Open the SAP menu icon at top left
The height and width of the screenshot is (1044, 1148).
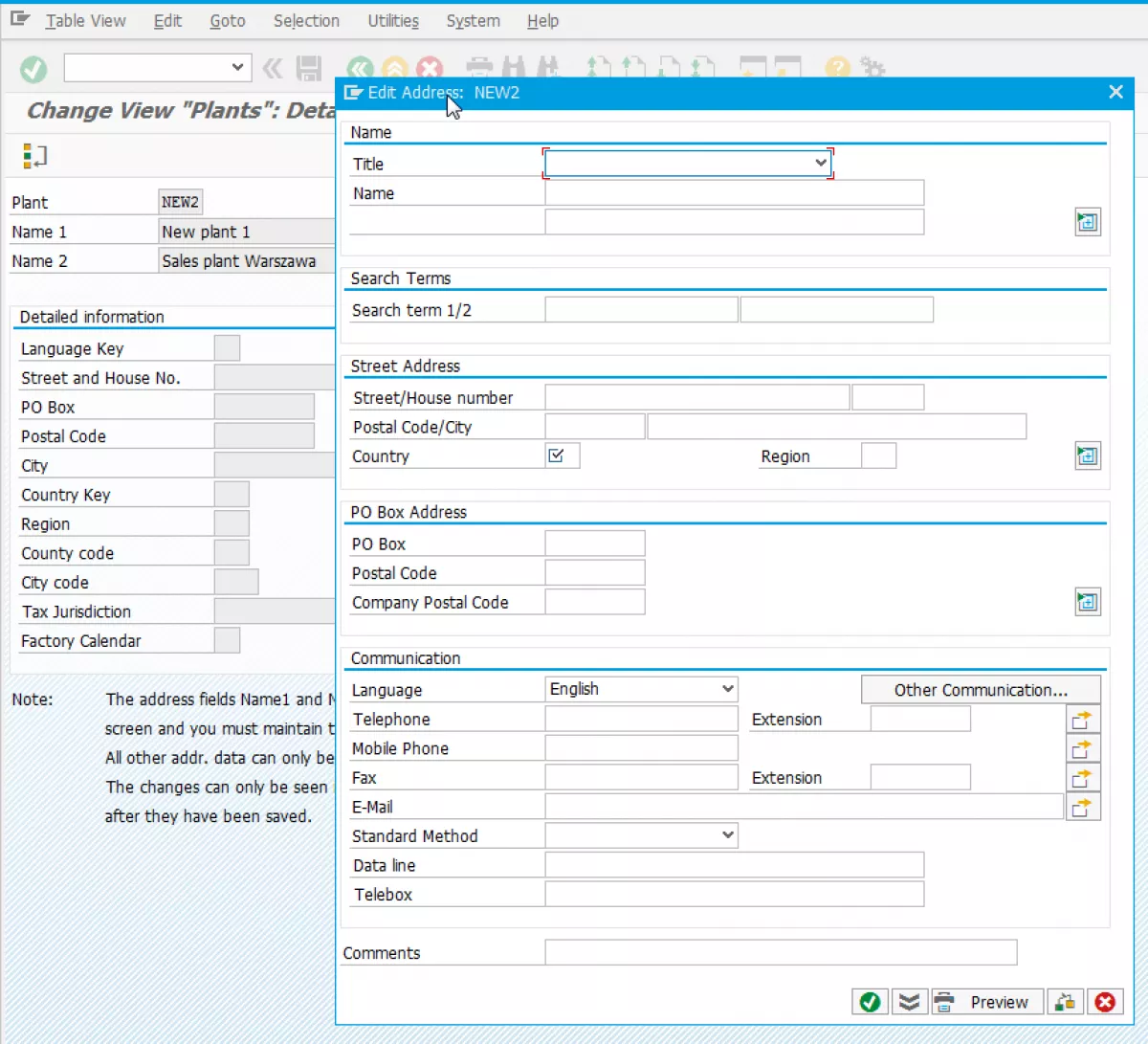18,20
